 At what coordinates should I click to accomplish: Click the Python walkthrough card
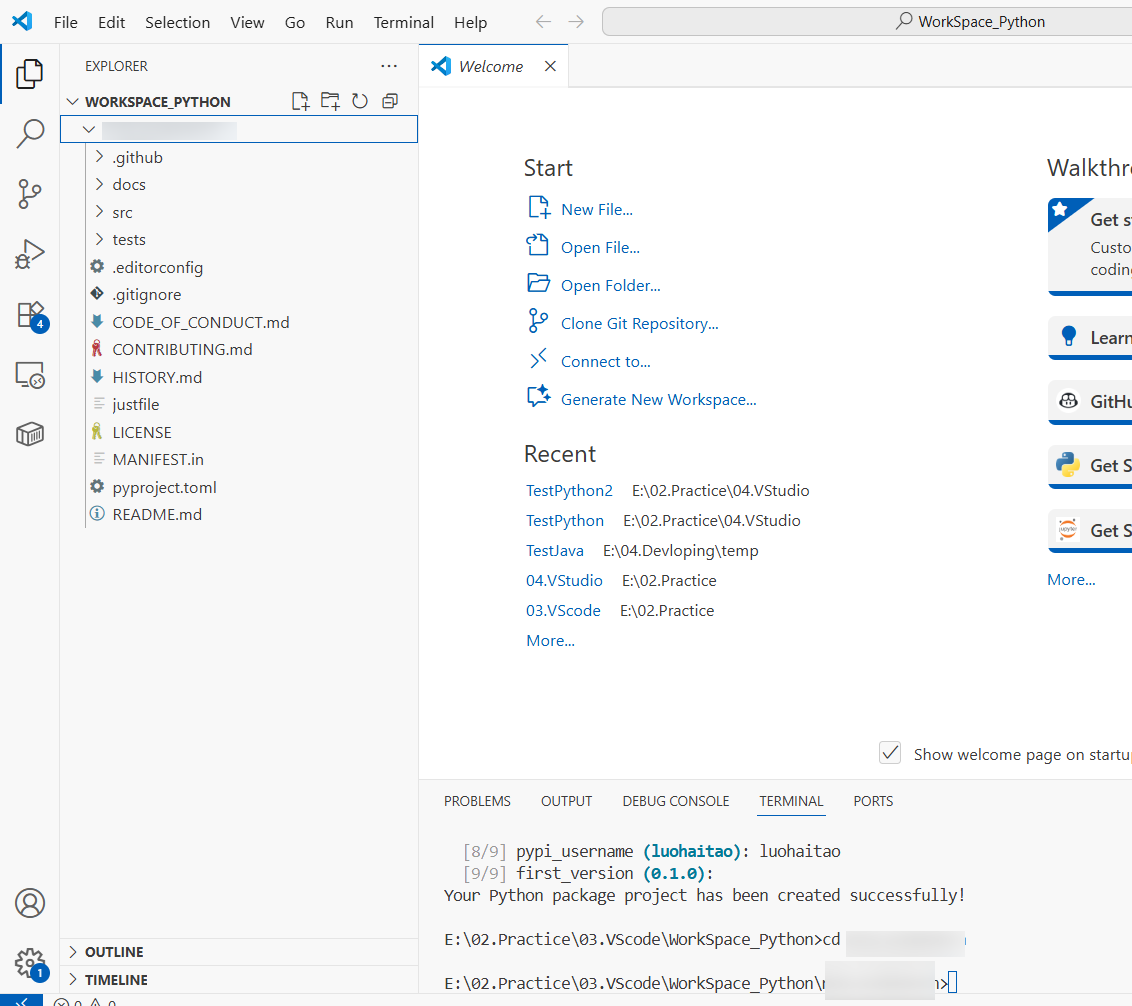coord(1090,466)
